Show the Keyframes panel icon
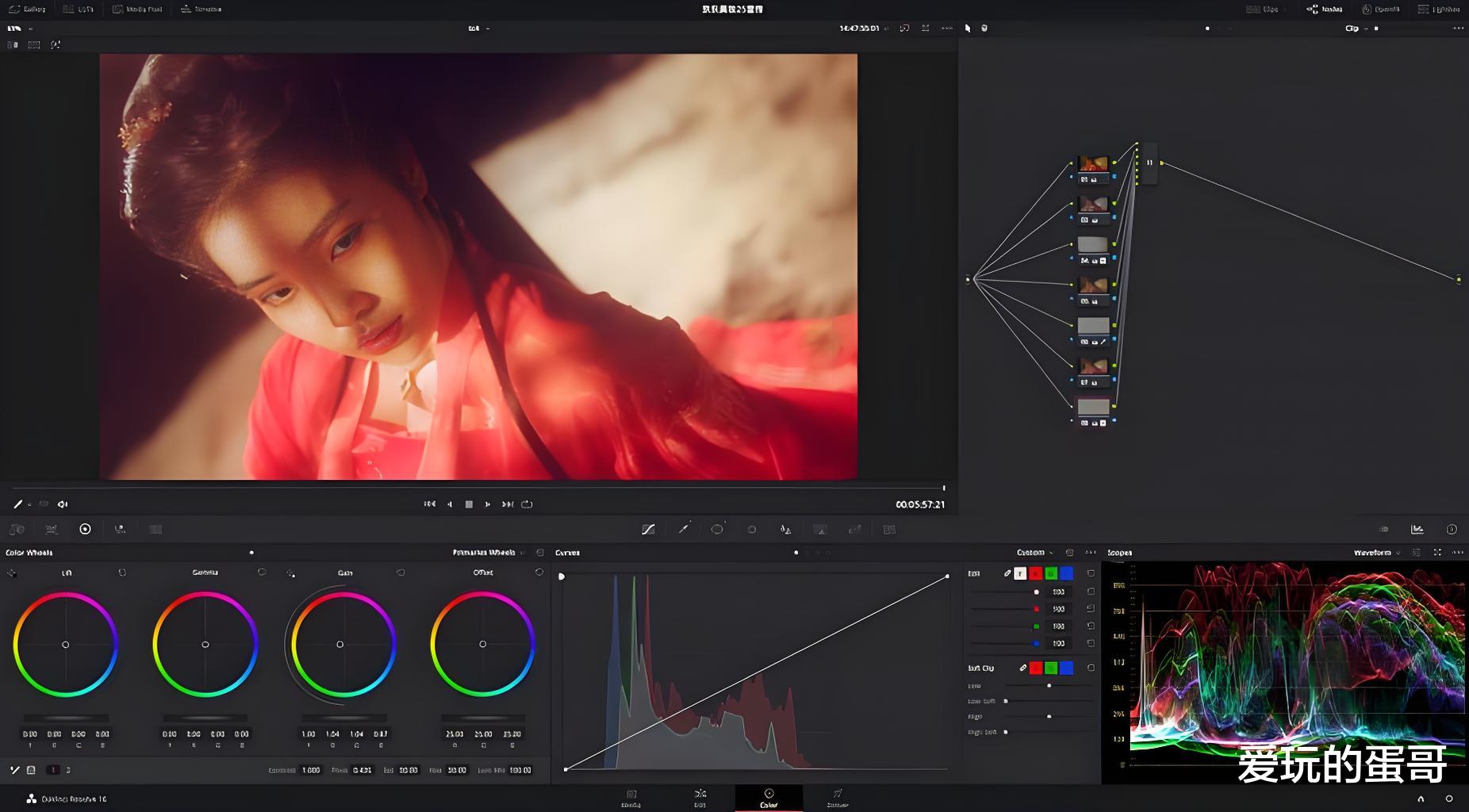 1383,529
